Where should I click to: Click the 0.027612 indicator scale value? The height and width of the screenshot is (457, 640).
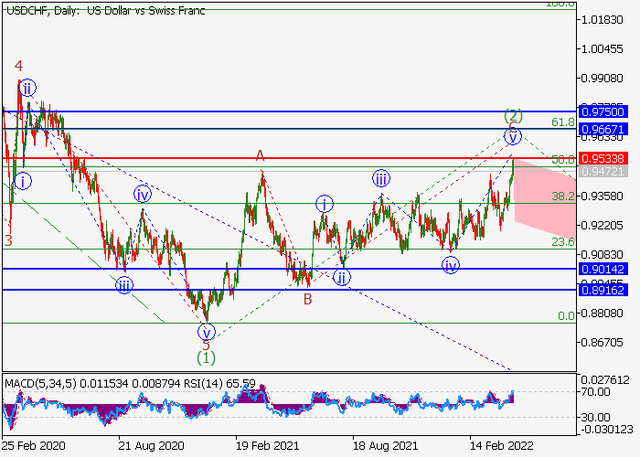[x=605, y=380]
